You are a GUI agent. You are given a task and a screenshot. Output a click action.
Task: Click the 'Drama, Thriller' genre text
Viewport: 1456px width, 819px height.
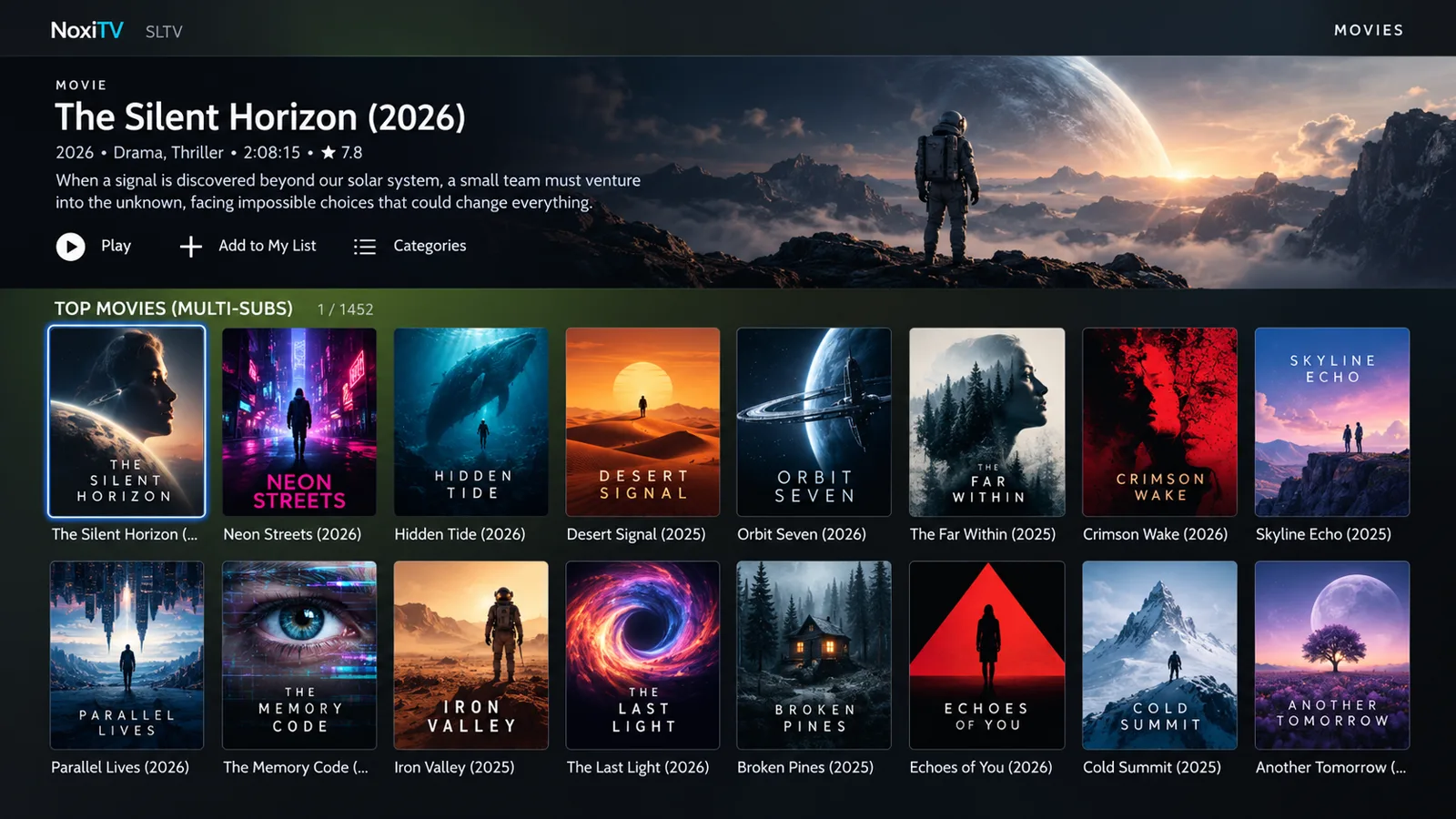[168, 153]
